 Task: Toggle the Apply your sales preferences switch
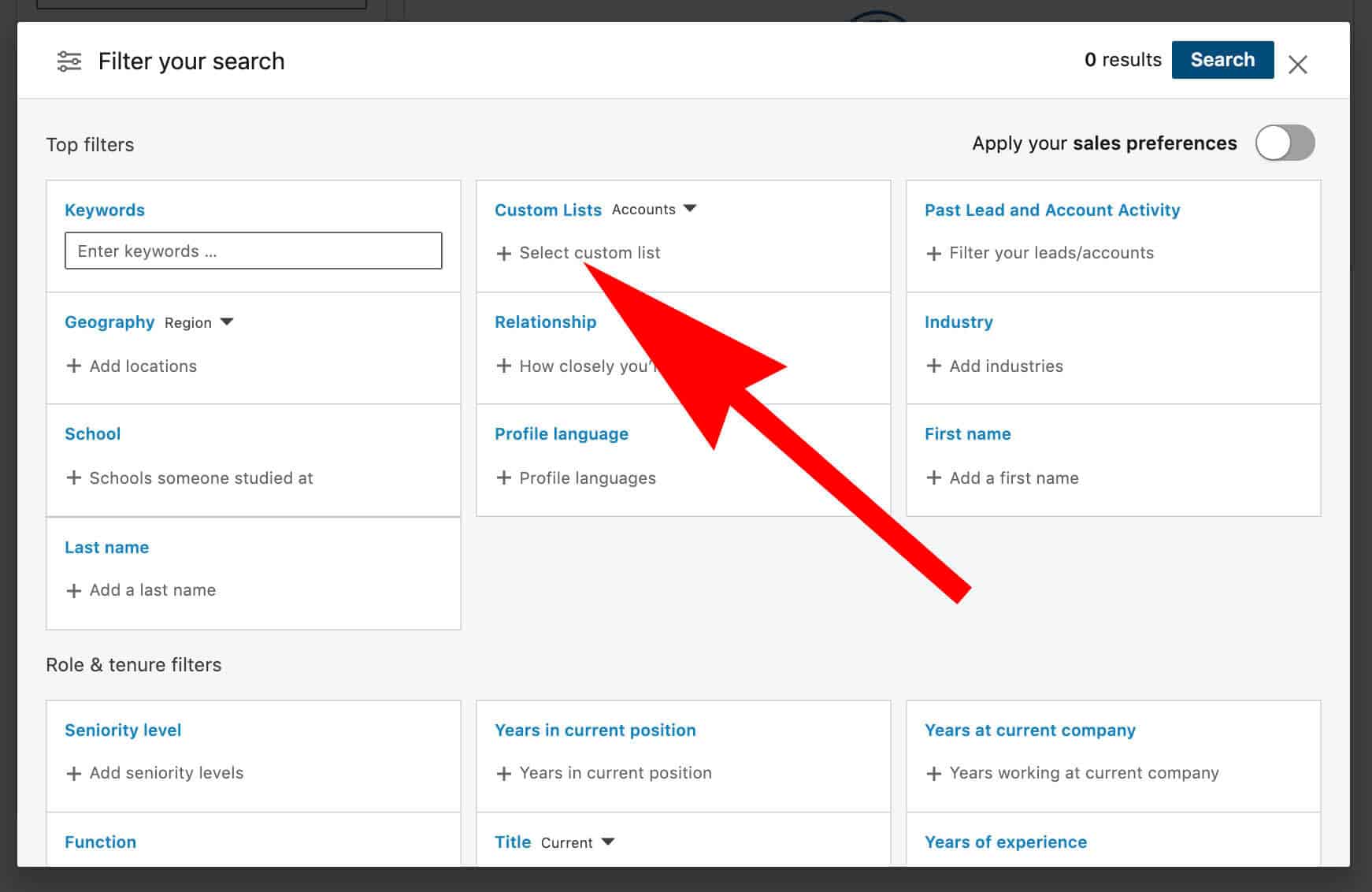click(1285, 143)
